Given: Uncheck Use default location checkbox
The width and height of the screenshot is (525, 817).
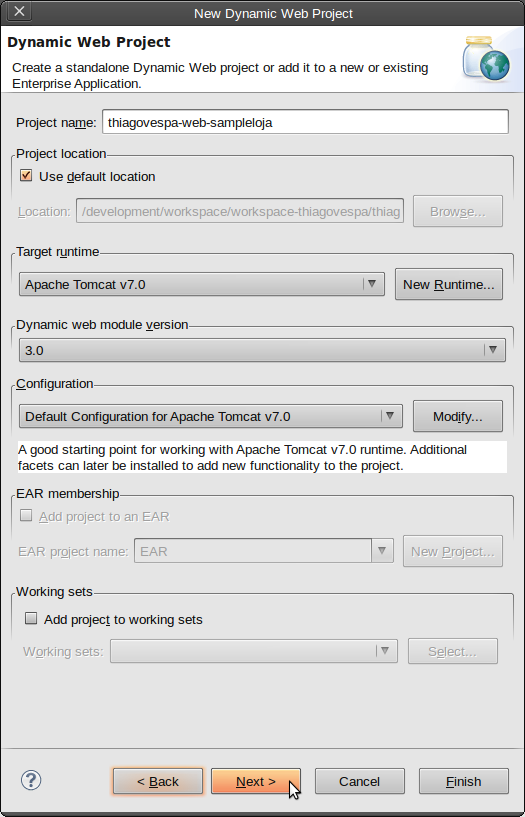Looking at the screenshot, I should (26, 176).
